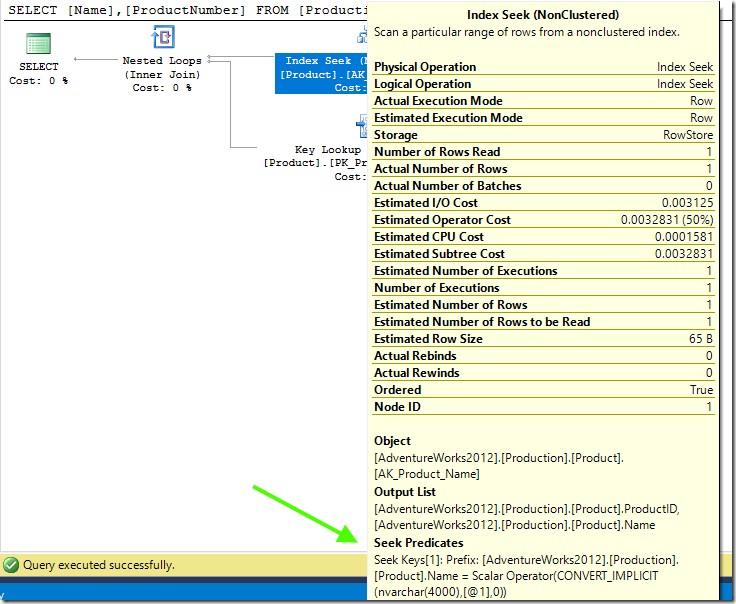Click the SELECT Cost: 0 % label
The width and height of the screenshot is (736, 604).
[x=39, y=73]
